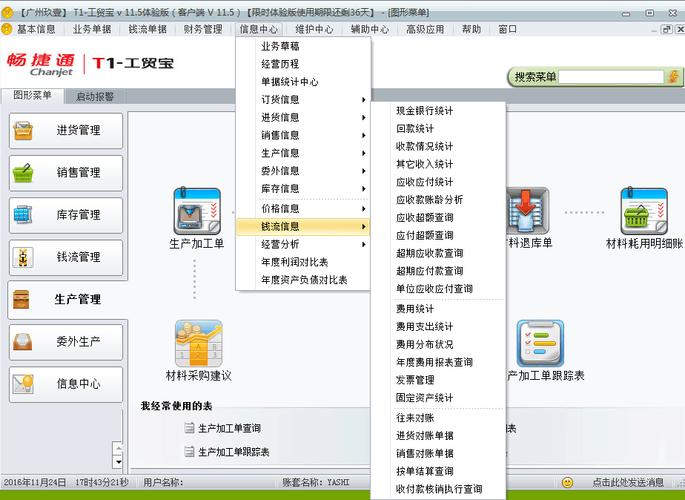Image resolution: width=685 pixels, height=500 pixels.
Task: Choose 应收超额查询 in the submenu
Action: click(438, 217)
